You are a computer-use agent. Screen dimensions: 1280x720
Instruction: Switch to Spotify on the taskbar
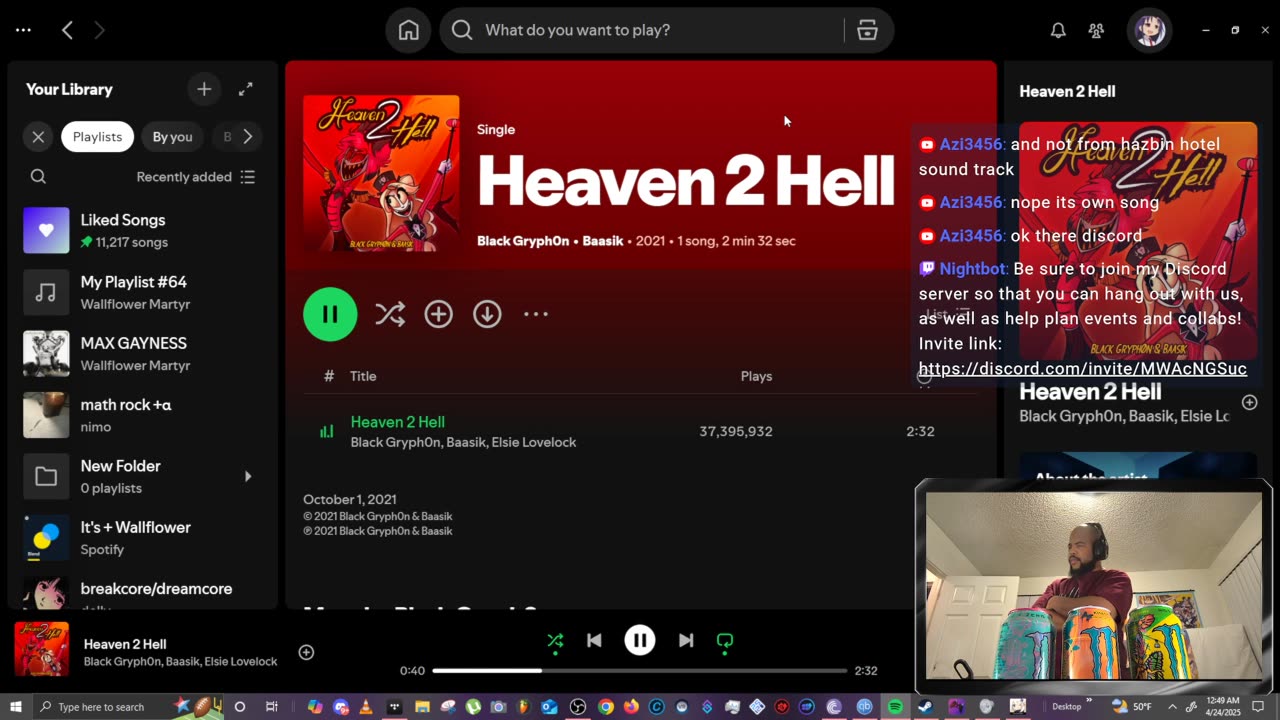(895, 707)
